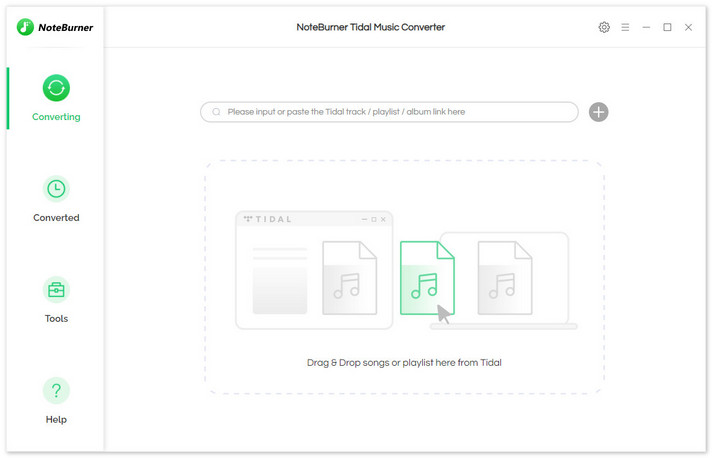Open the Converted history clock icon

[x=56, y=189]
